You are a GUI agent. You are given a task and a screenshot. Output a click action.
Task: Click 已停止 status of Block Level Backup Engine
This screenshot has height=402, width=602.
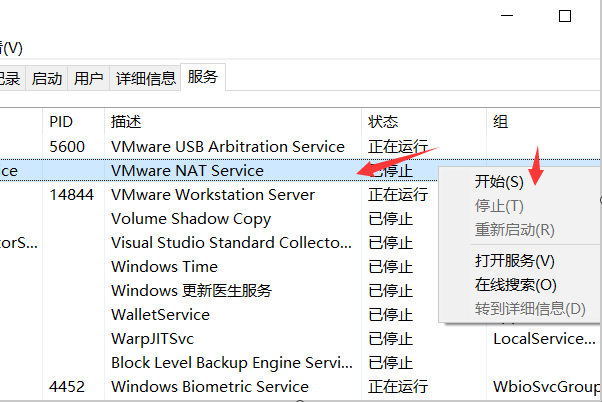point(390,363)
